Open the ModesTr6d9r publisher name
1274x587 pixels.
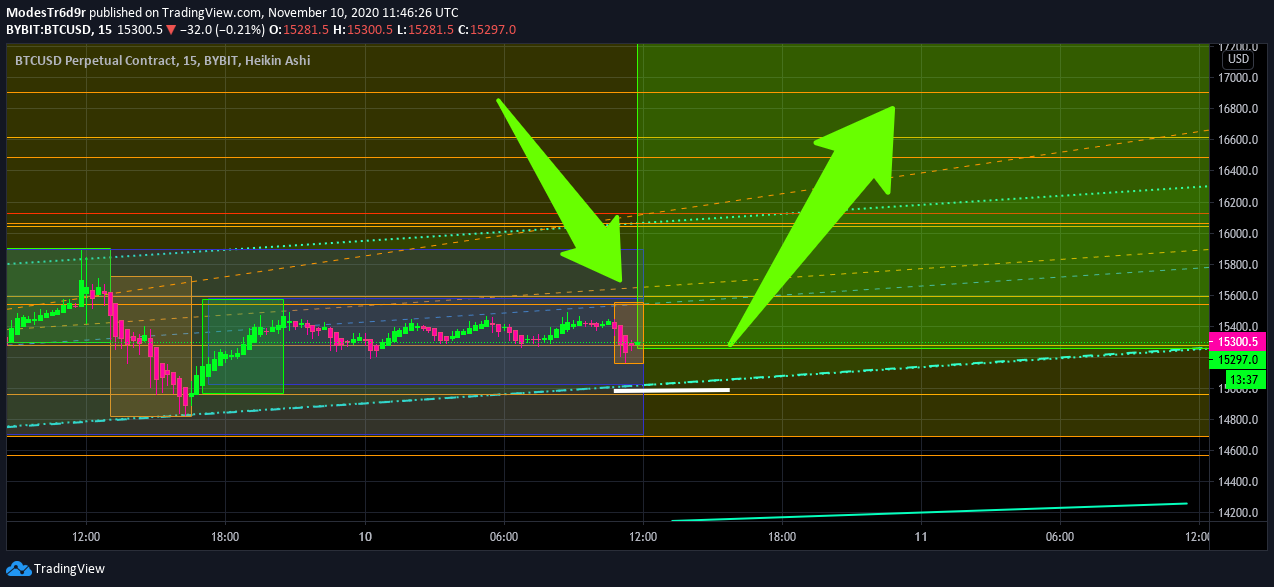45,12
